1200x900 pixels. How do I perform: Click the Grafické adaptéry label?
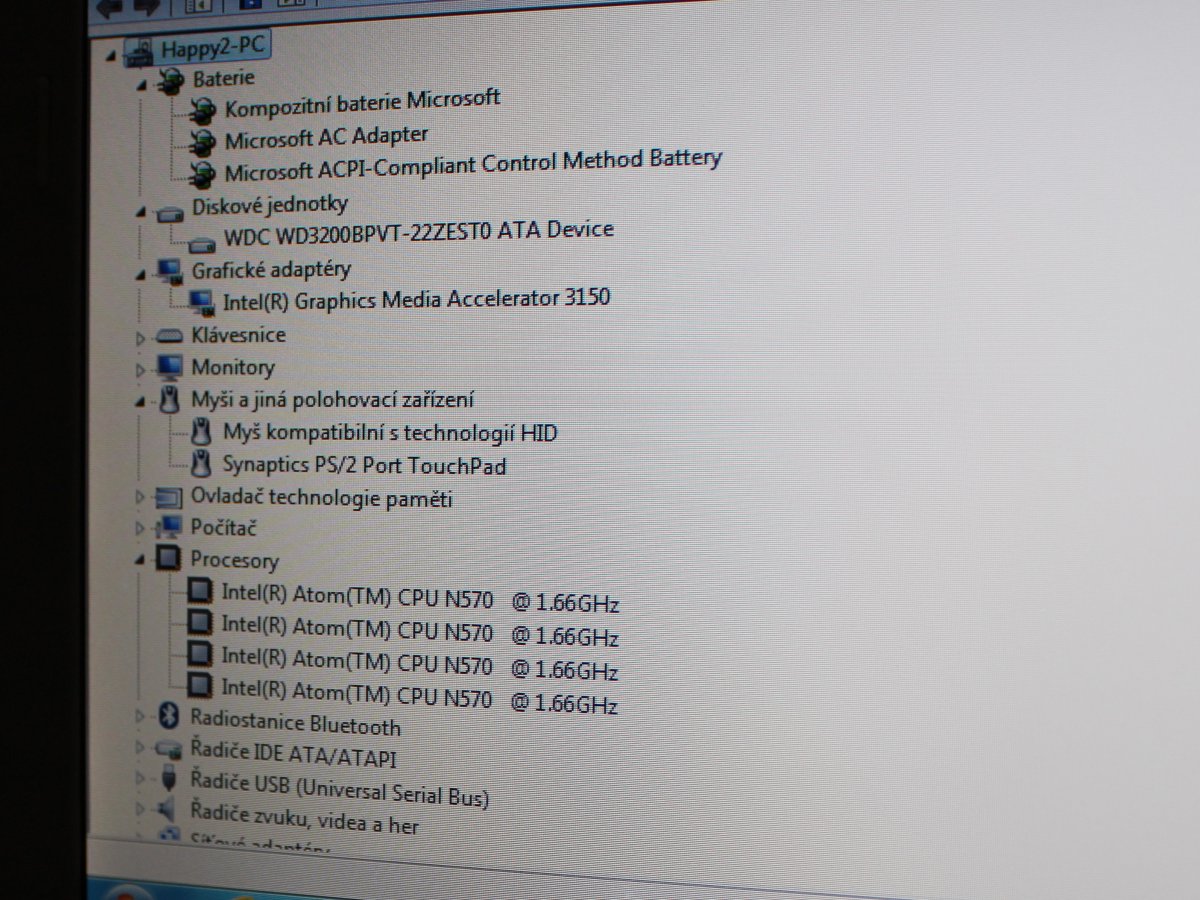click(271, 270)
